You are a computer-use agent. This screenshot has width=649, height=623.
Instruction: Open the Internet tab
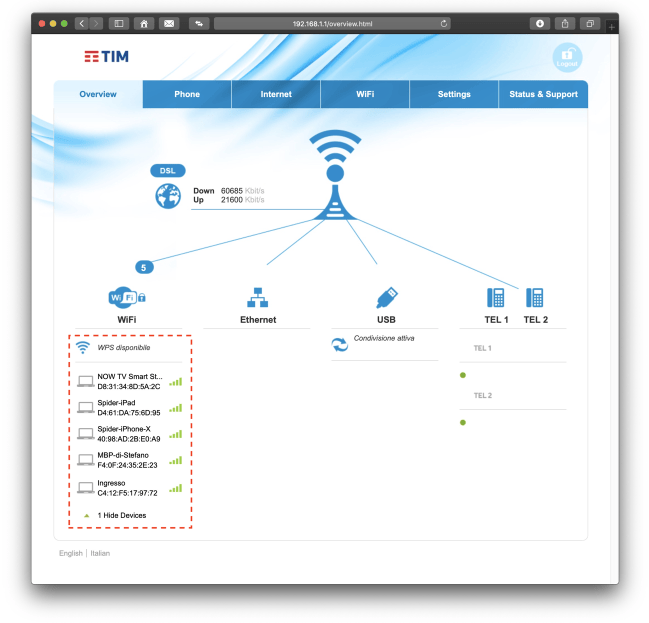276,94
